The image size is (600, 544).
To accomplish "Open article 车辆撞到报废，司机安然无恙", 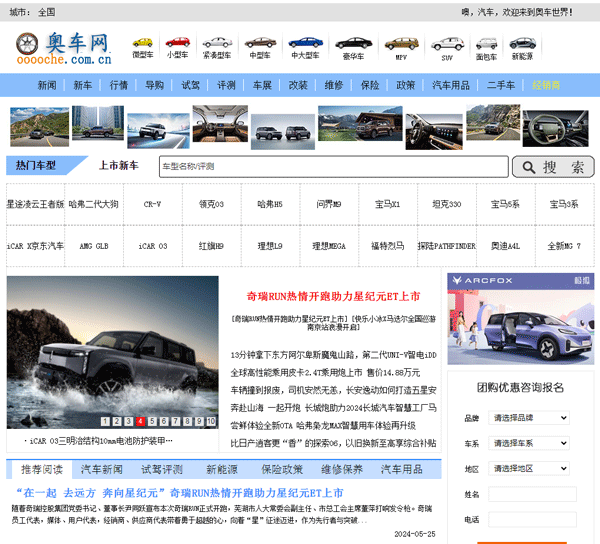I will (x=333, y=390).
